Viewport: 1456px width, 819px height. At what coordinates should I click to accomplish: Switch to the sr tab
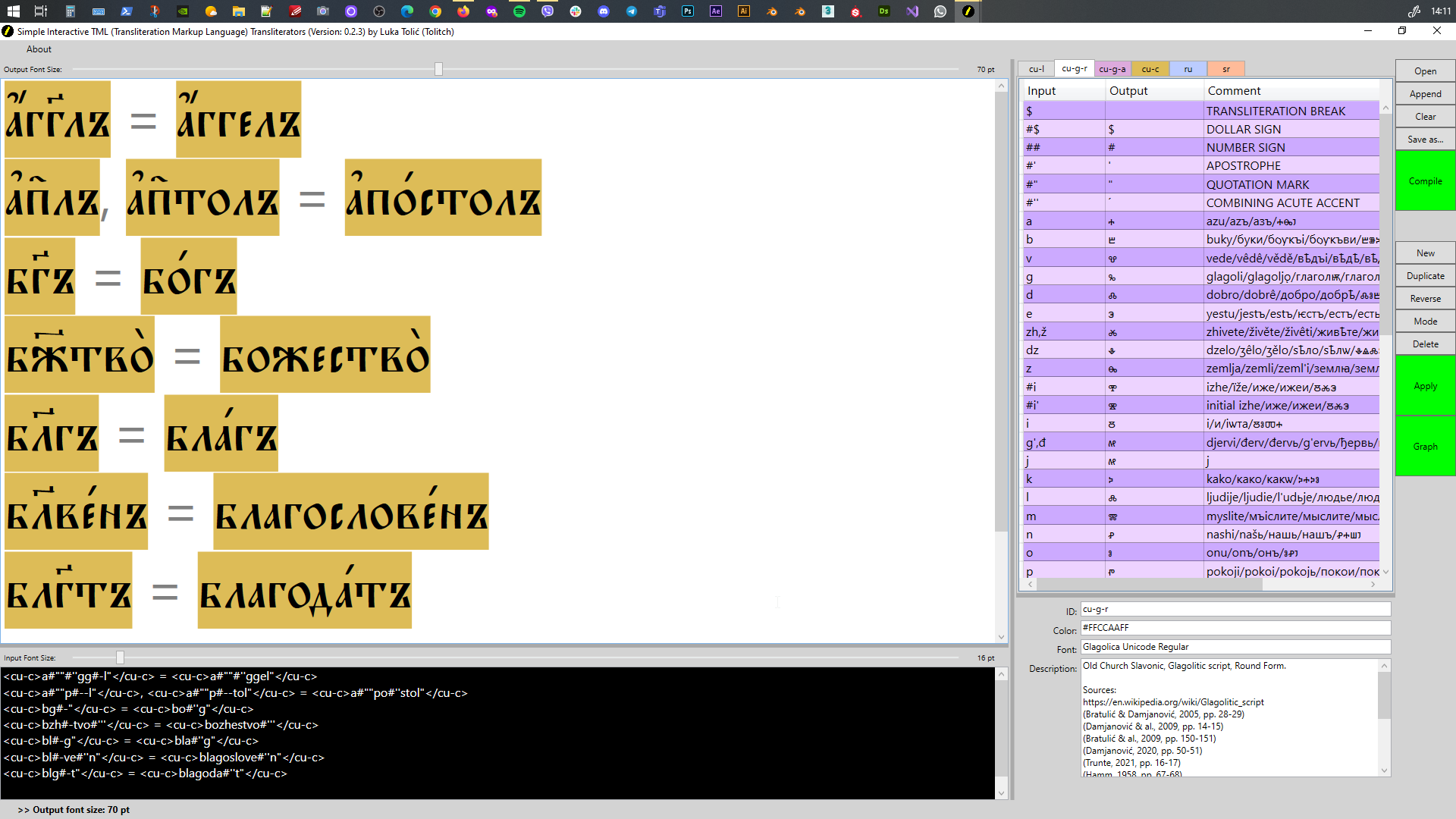(x=1225, y=69)
